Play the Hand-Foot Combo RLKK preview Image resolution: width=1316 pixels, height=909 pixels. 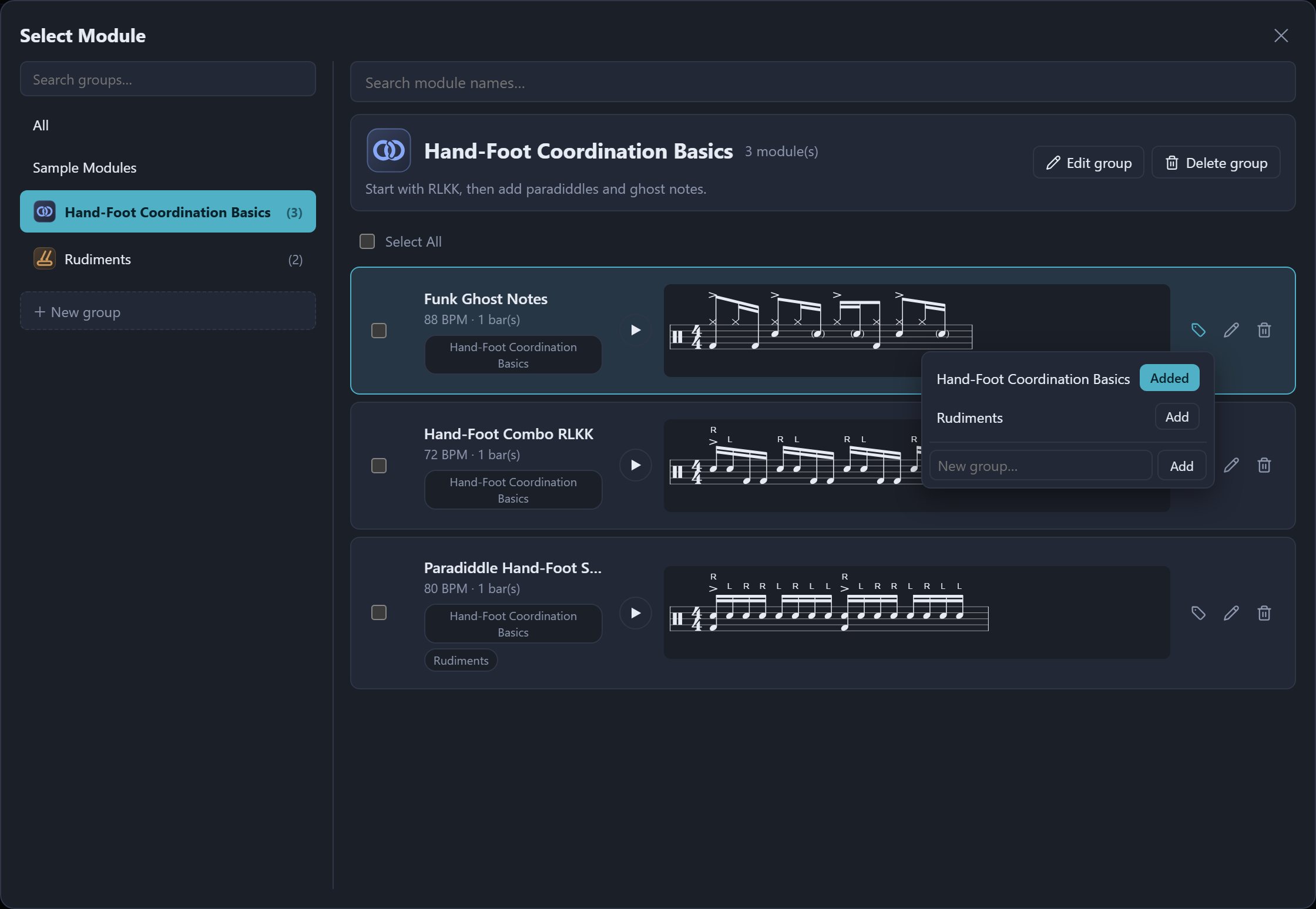(x=635, y=465)
